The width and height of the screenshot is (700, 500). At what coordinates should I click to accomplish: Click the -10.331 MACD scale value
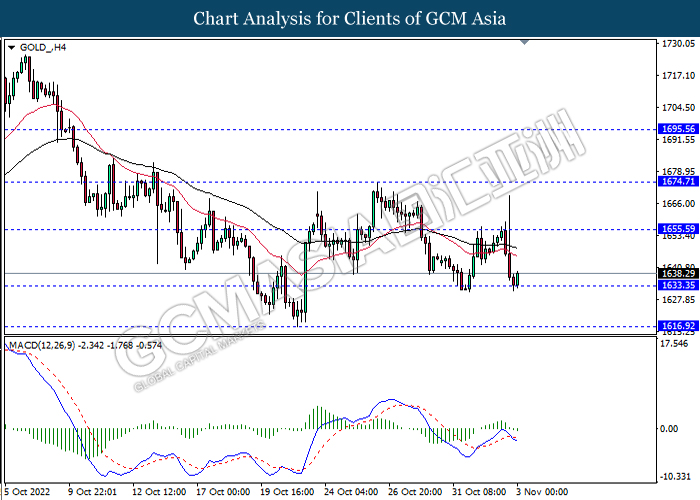(675, 477)
